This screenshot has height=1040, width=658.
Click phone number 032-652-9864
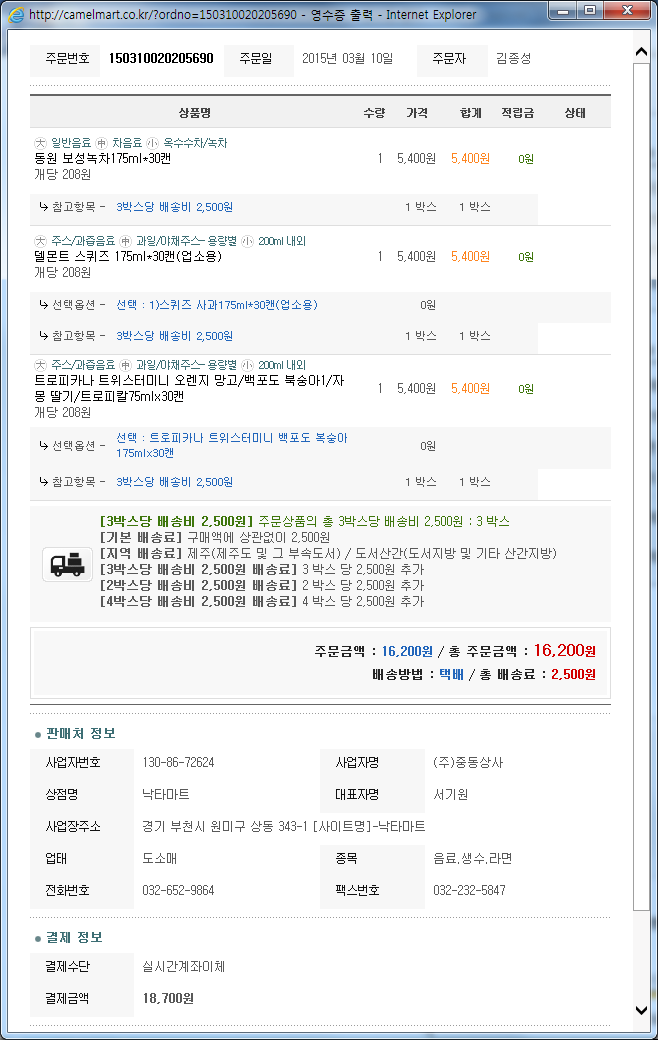coord(178,890)
